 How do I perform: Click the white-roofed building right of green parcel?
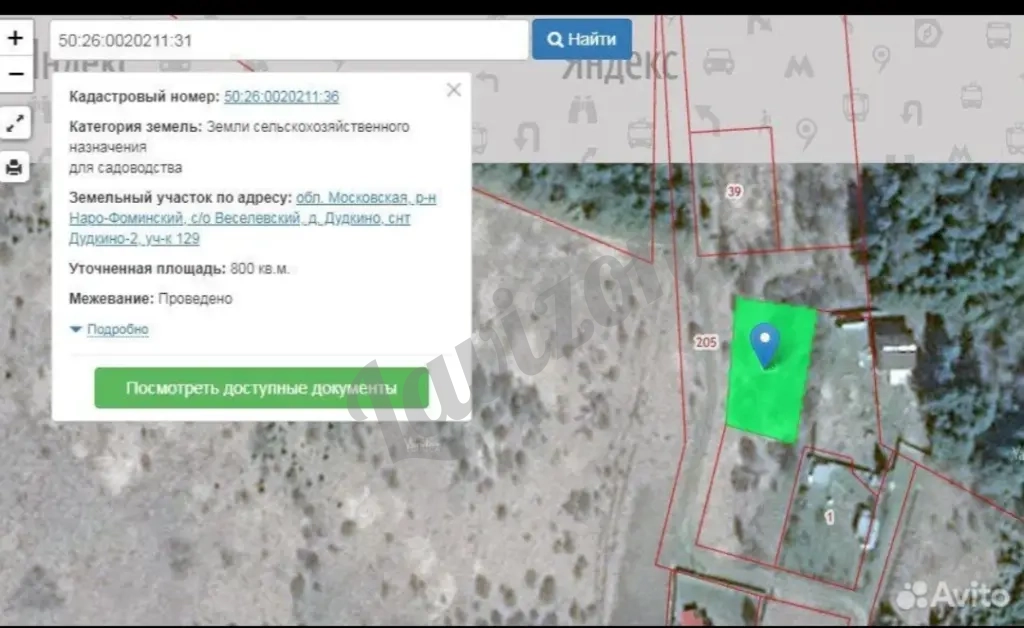coord(895,350)
